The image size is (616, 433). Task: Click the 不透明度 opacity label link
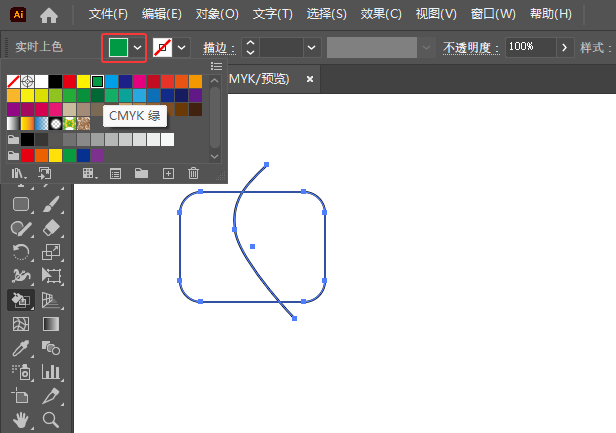point(471,48)
